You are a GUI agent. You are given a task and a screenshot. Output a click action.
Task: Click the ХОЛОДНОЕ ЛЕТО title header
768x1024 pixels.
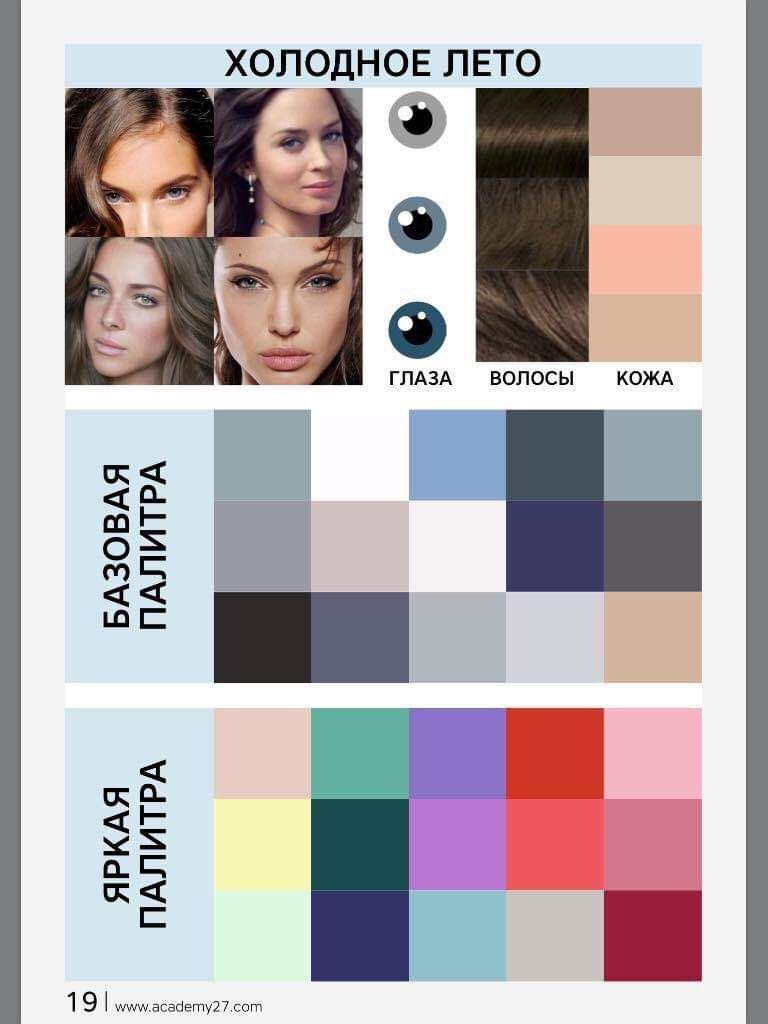(x=383, y=65)
